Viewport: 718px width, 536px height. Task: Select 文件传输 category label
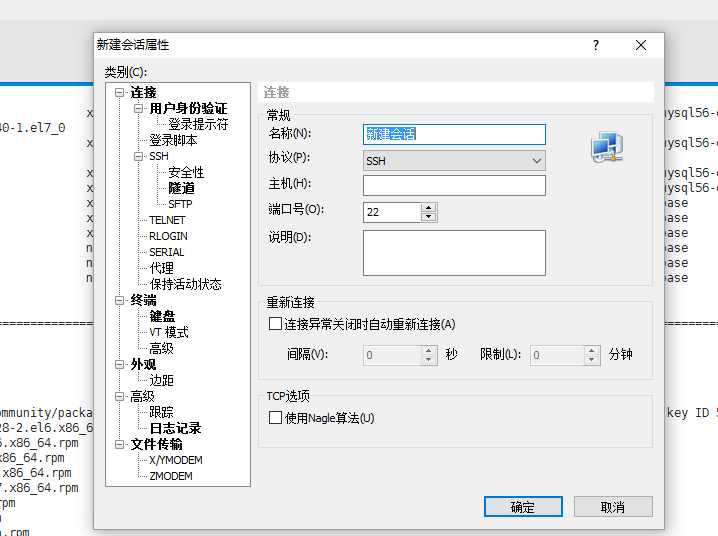click(x=156, y=444)
